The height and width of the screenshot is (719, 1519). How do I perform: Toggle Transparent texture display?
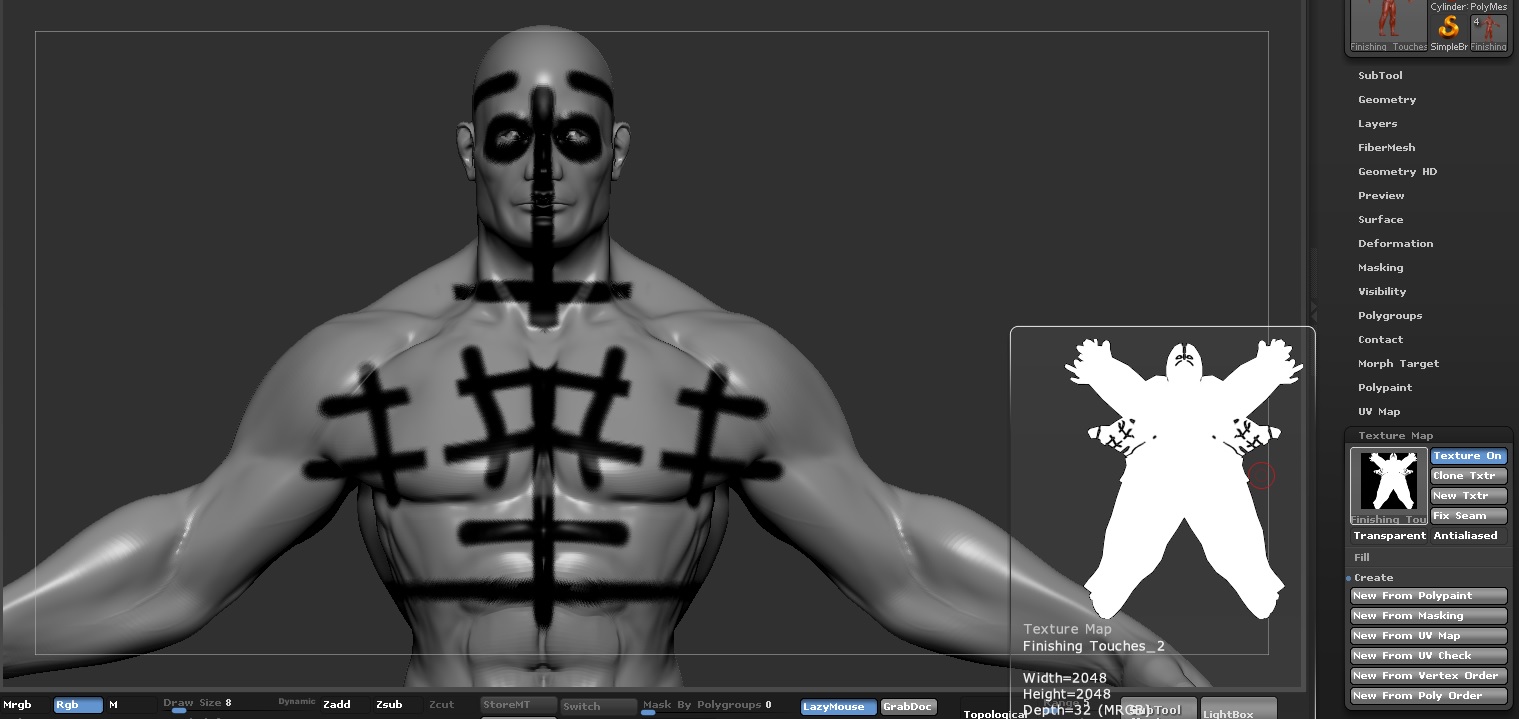(1389, 535)
